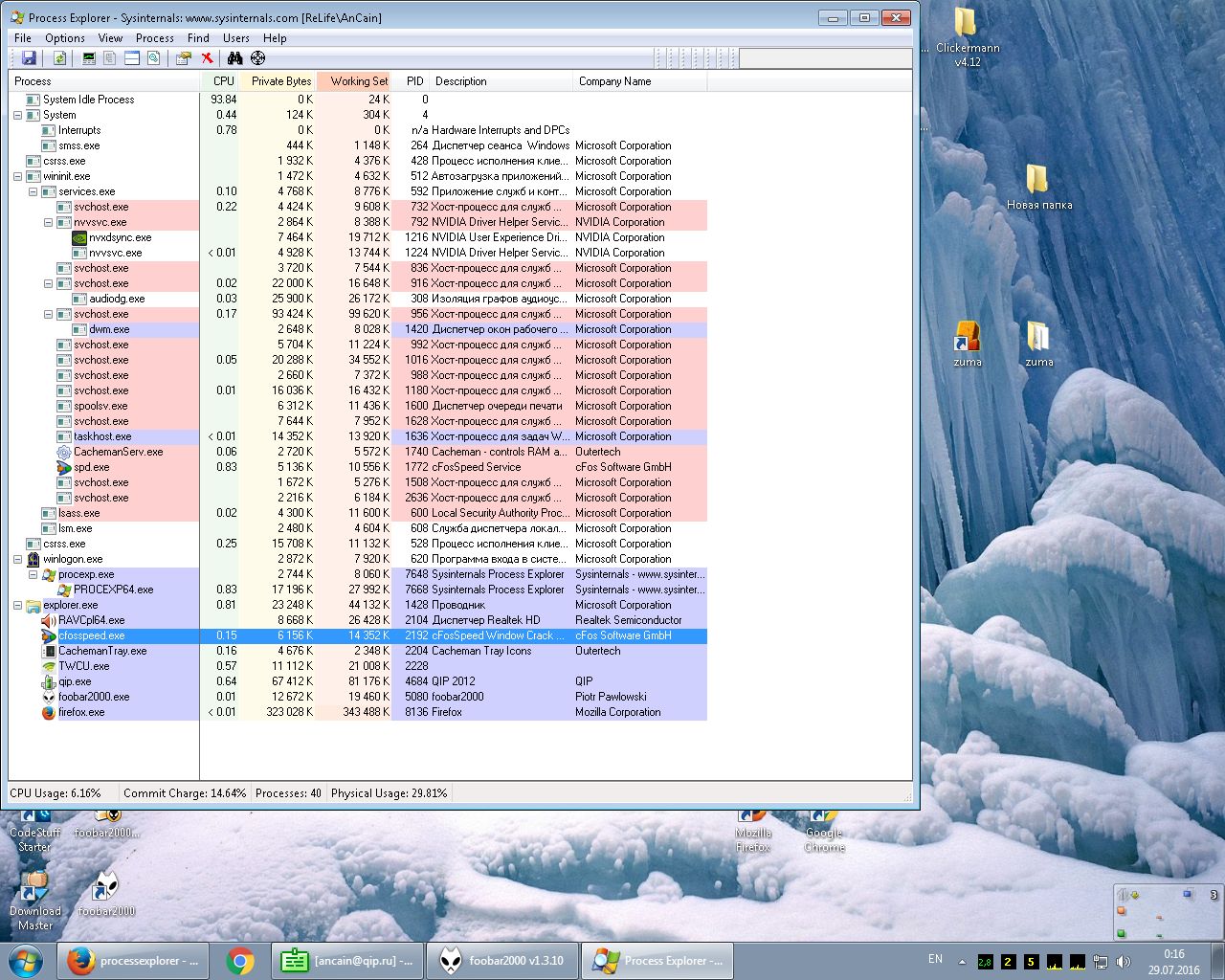
Task: Open the Help menu
Action: (275, 38)
